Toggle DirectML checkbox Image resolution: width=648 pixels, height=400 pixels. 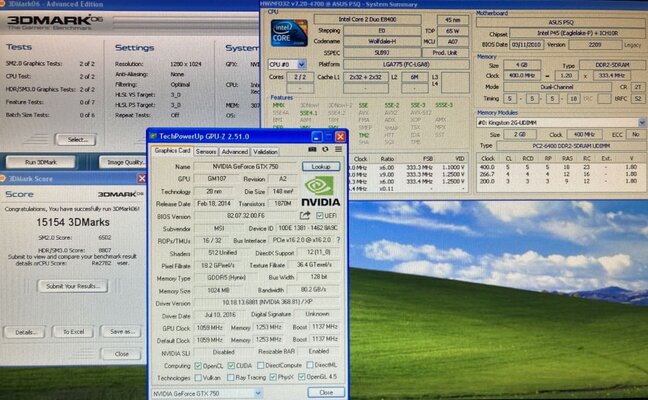310,365
